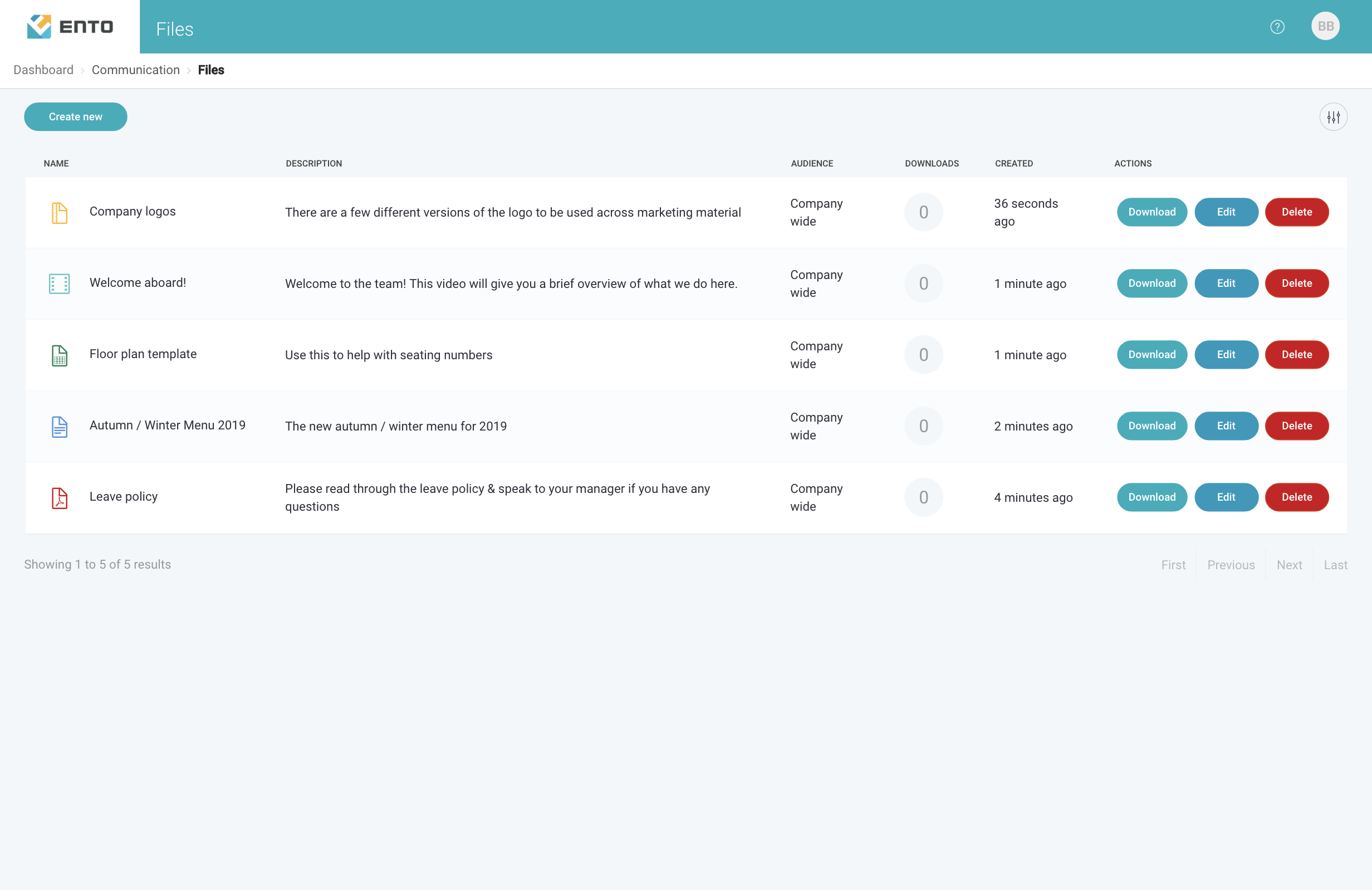Select the Welcome aboard! file name
1372x890 pixels.
pos(138,283)
